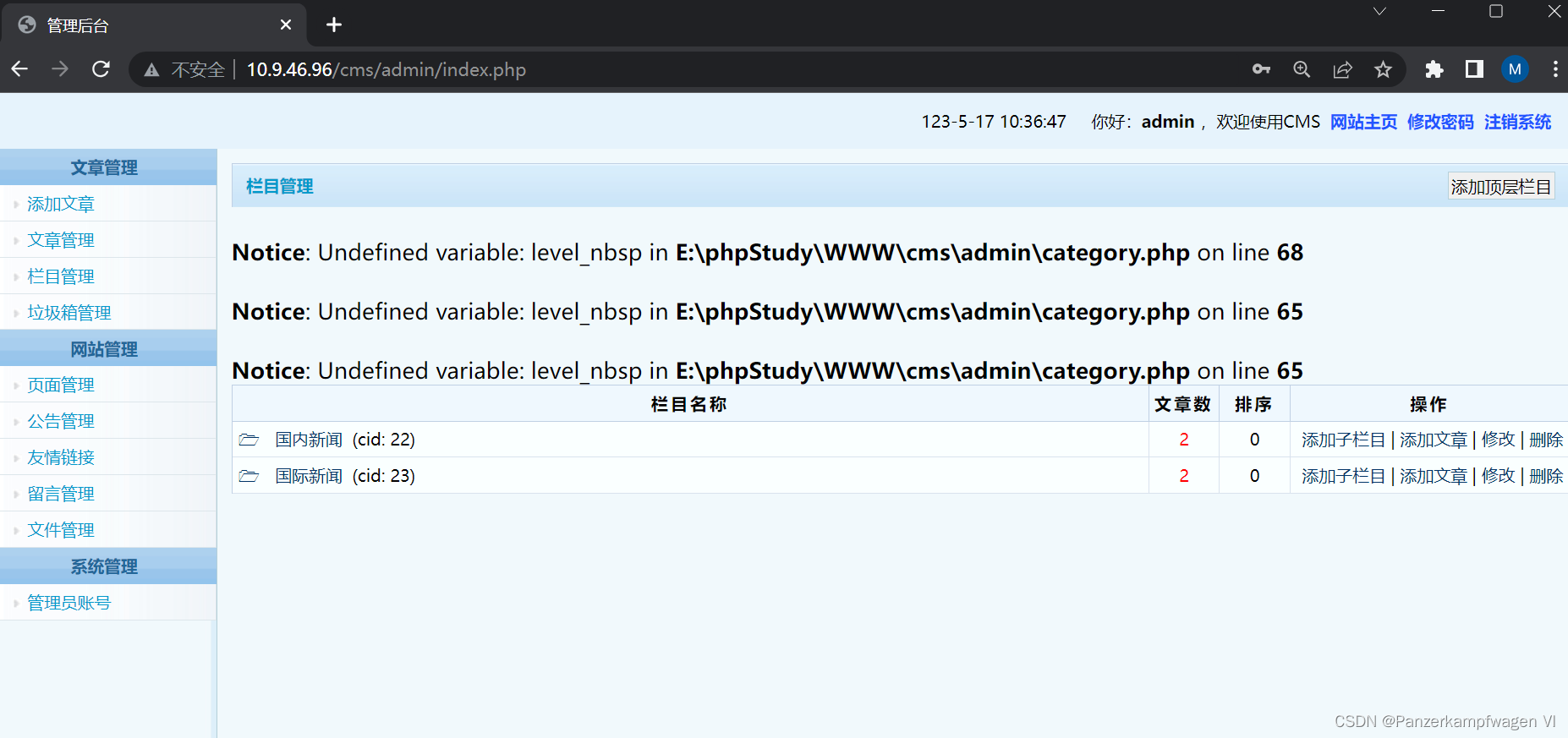Open the 修改密码 link
1568x738 pixels.
(1440, 122)
